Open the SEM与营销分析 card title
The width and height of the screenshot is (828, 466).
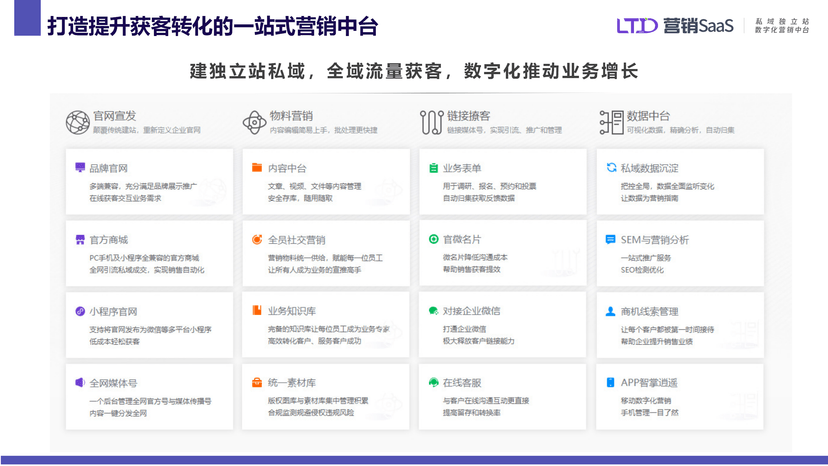(x=655, y=240)
